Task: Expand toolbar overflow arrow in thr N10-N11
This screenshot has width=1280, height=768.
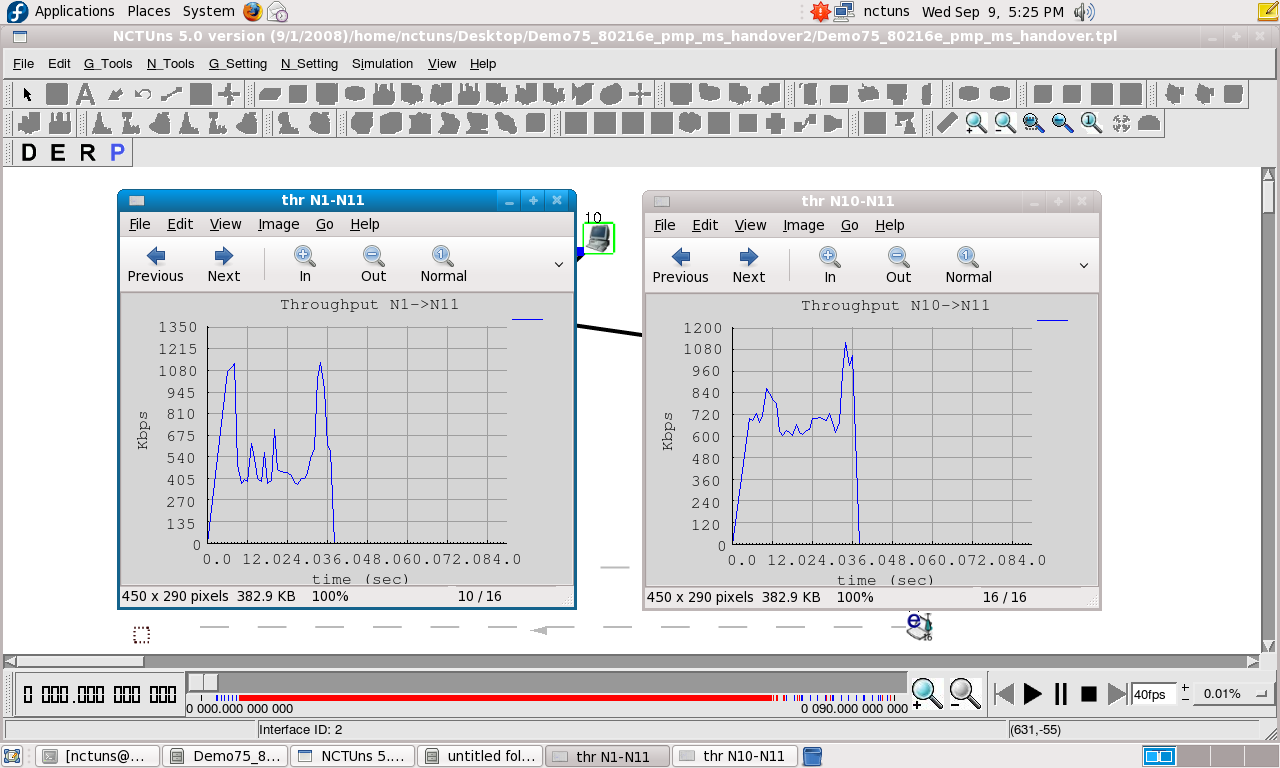Action: (x=1083, y=265)
